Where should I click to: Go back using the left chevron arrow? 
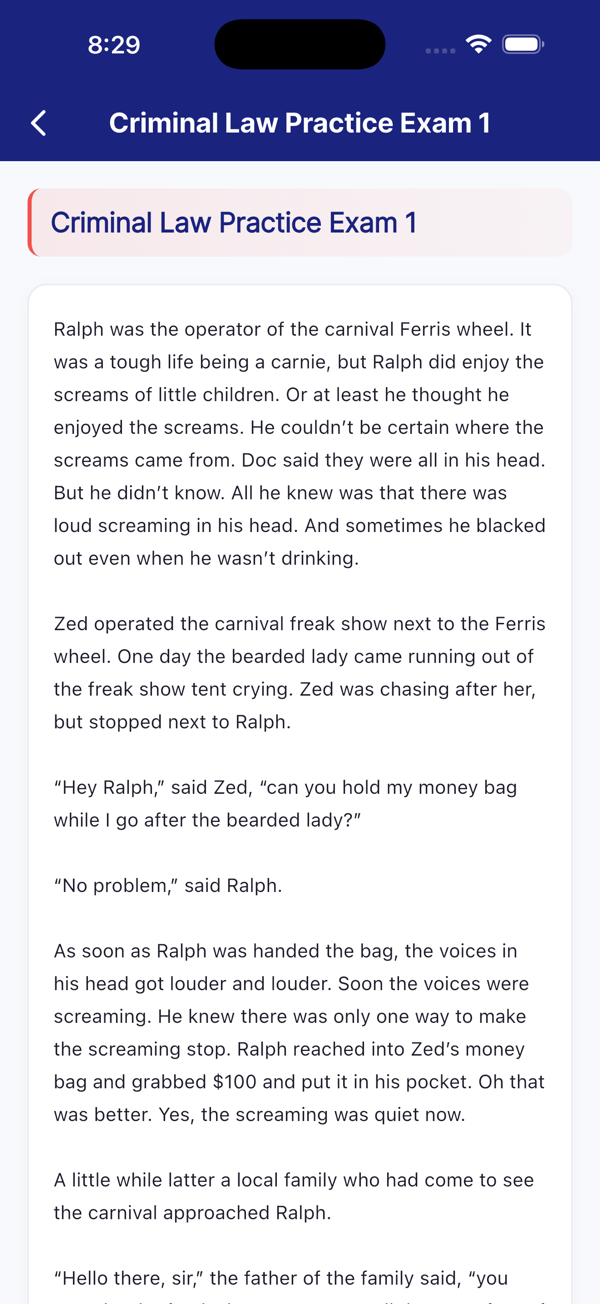[39, 123]
